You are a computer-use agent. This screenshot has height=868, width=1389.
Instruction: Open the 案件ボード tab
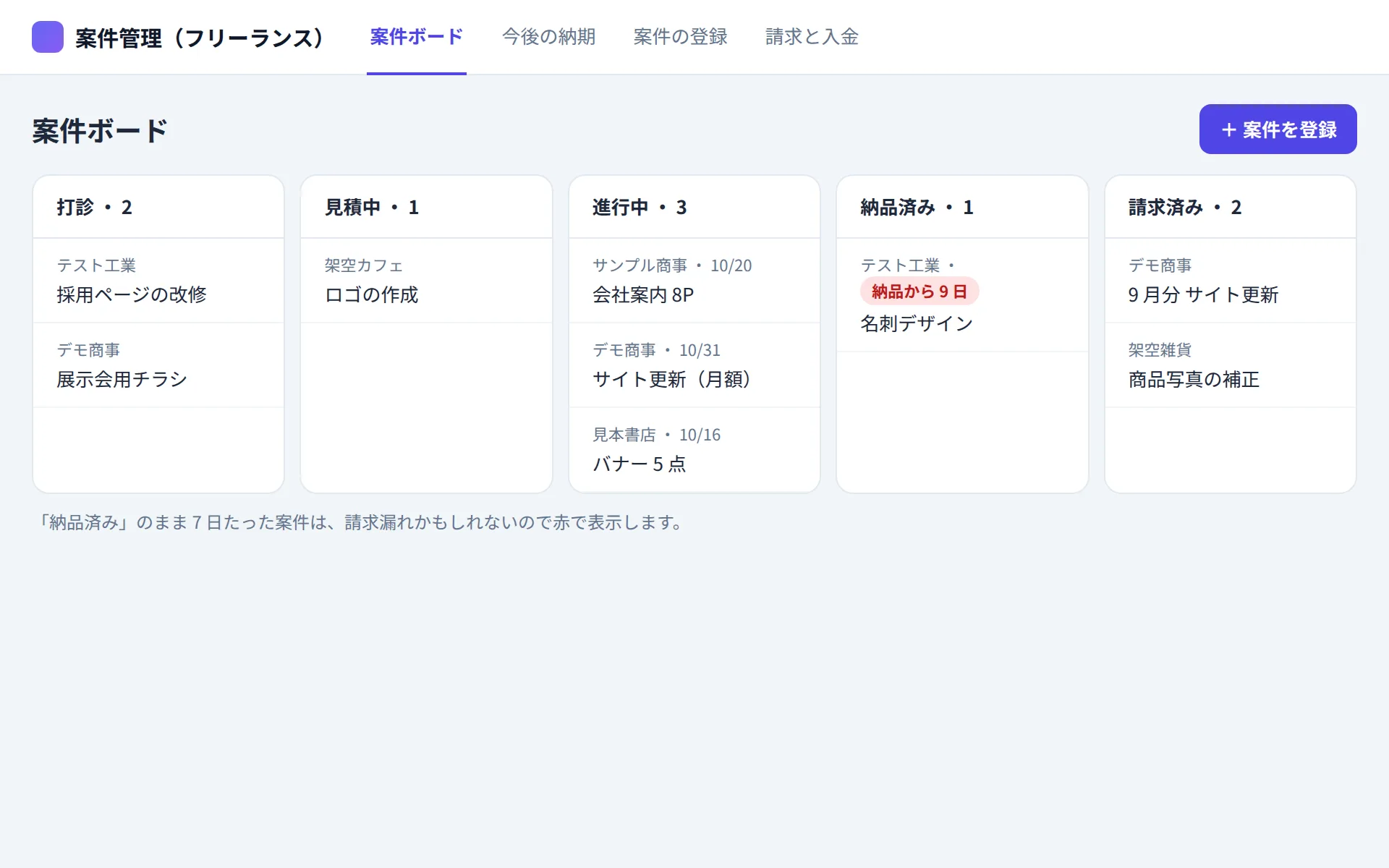(x=417, y=37)
